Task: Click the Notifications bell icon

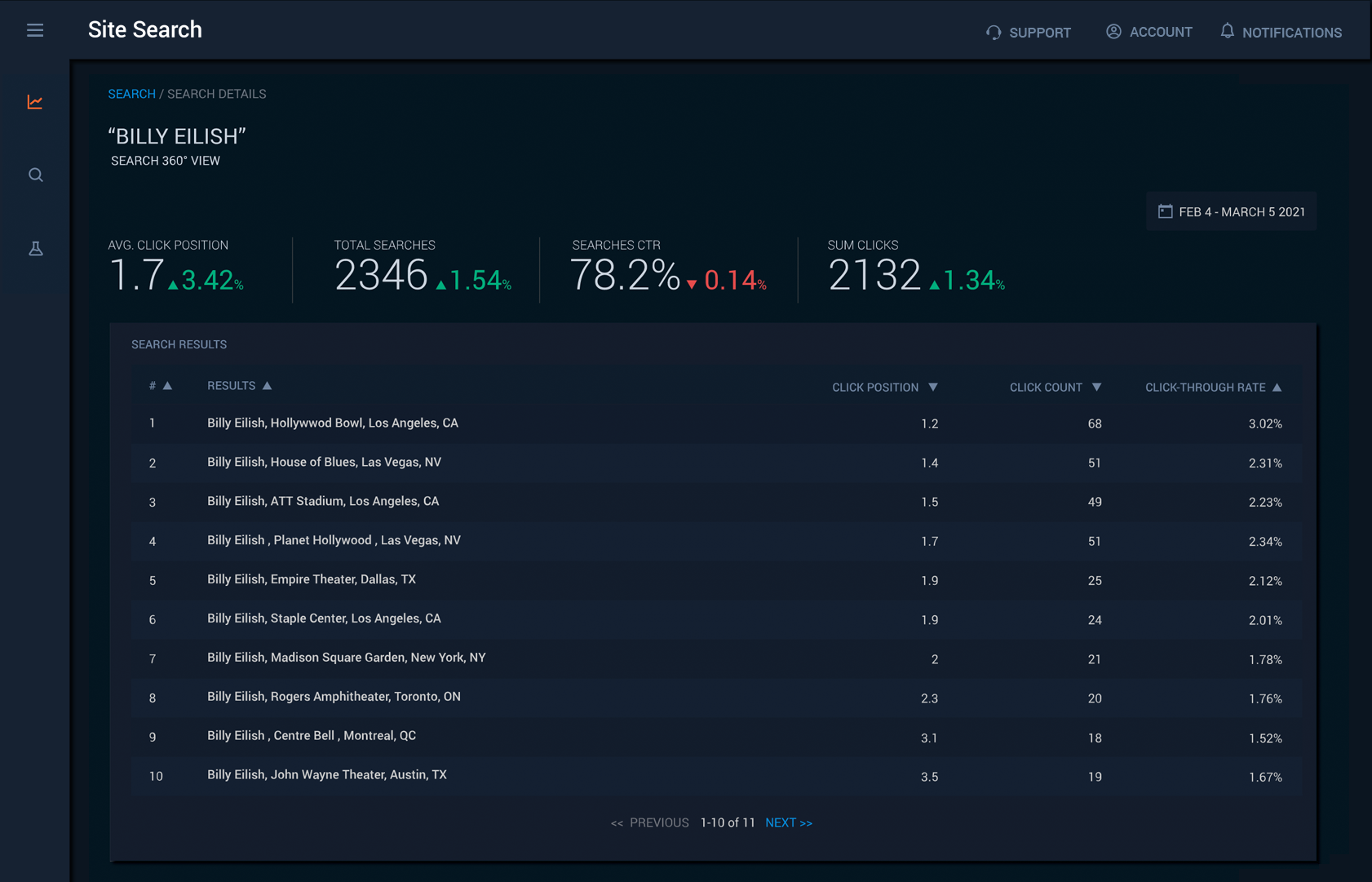Action: click(1228, 31)
